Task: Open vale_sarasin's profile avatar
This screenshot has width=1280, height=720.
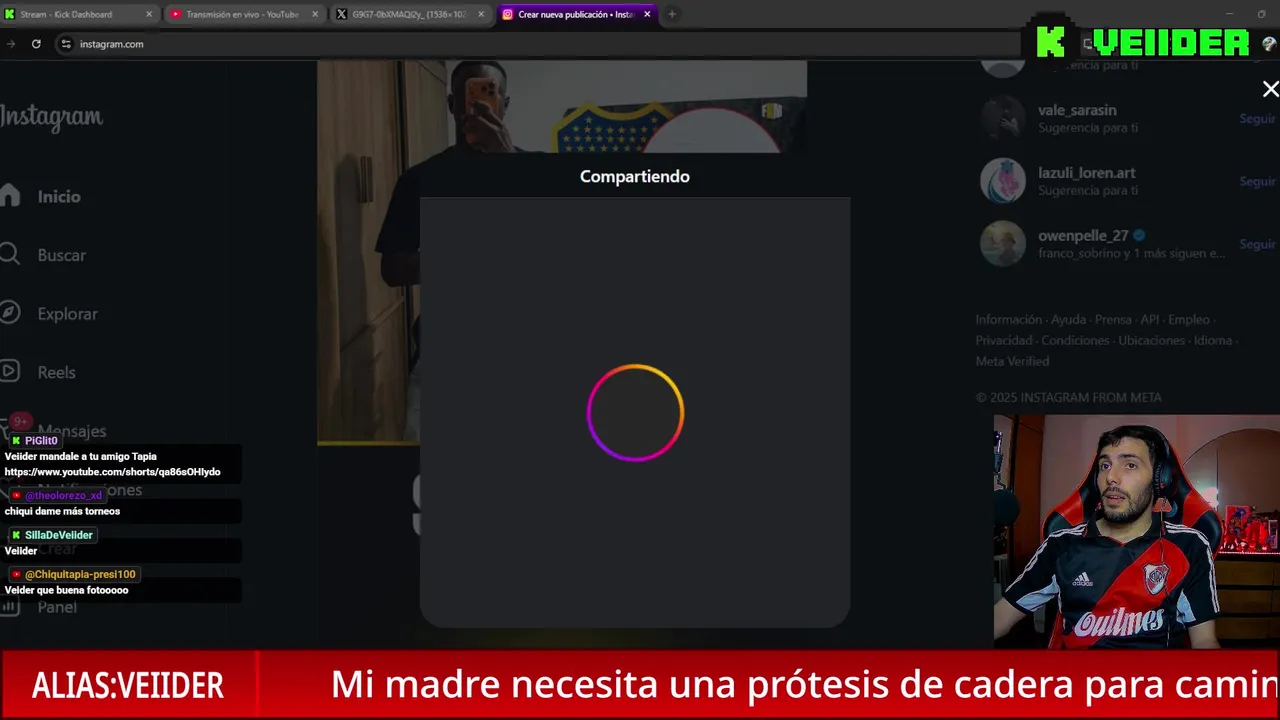Action: pos(1002,118)
